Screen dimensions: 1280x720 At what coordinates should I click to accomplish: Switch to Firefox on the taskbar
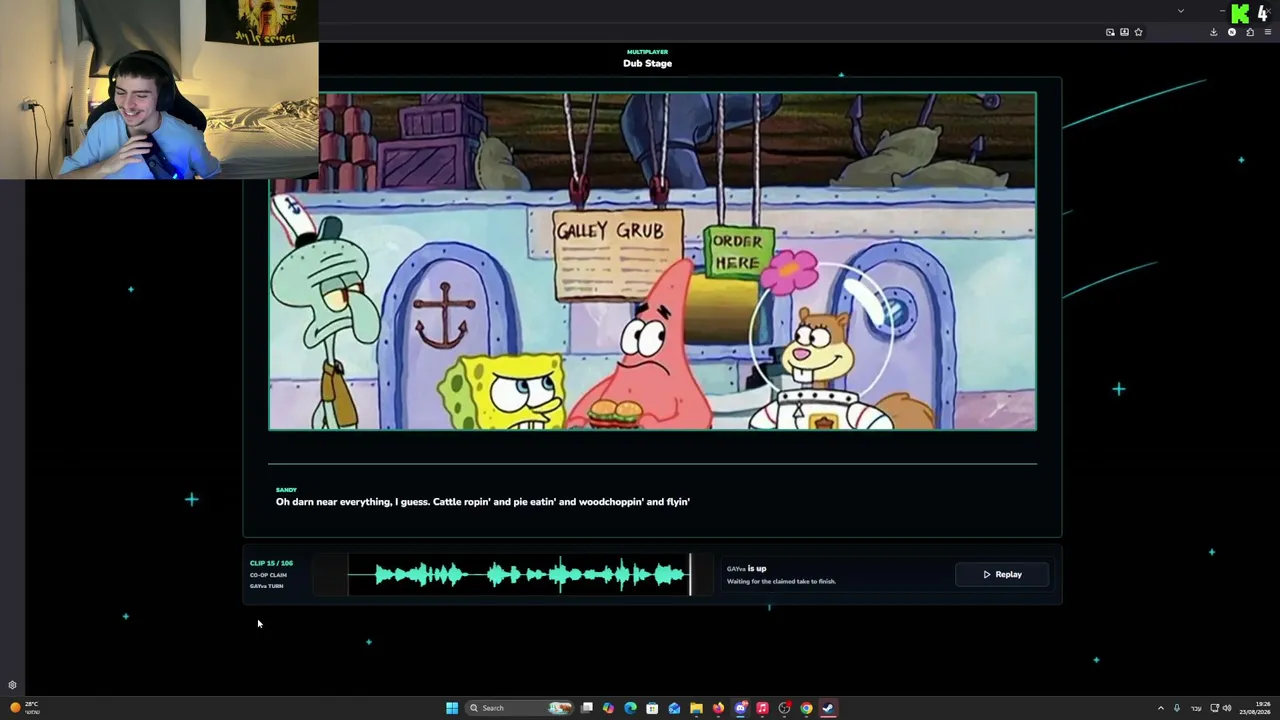(718, 708)
